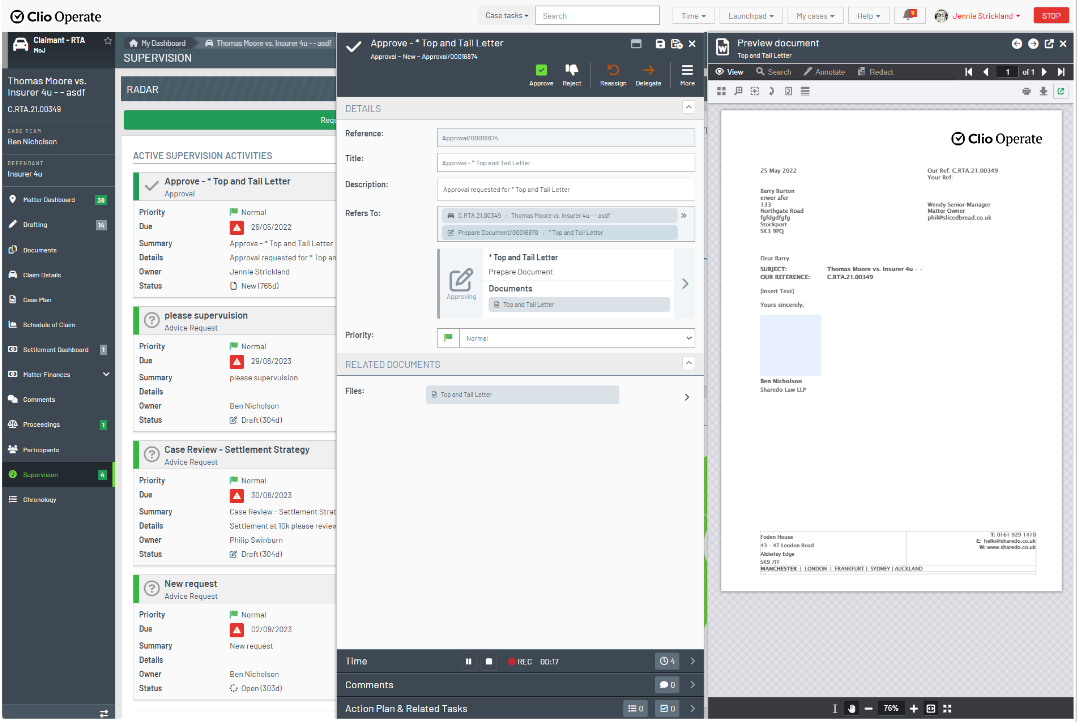Click the Reassign icon
Image resolution: width=1077 pixels, height=722 pixels.
point(613,71)
